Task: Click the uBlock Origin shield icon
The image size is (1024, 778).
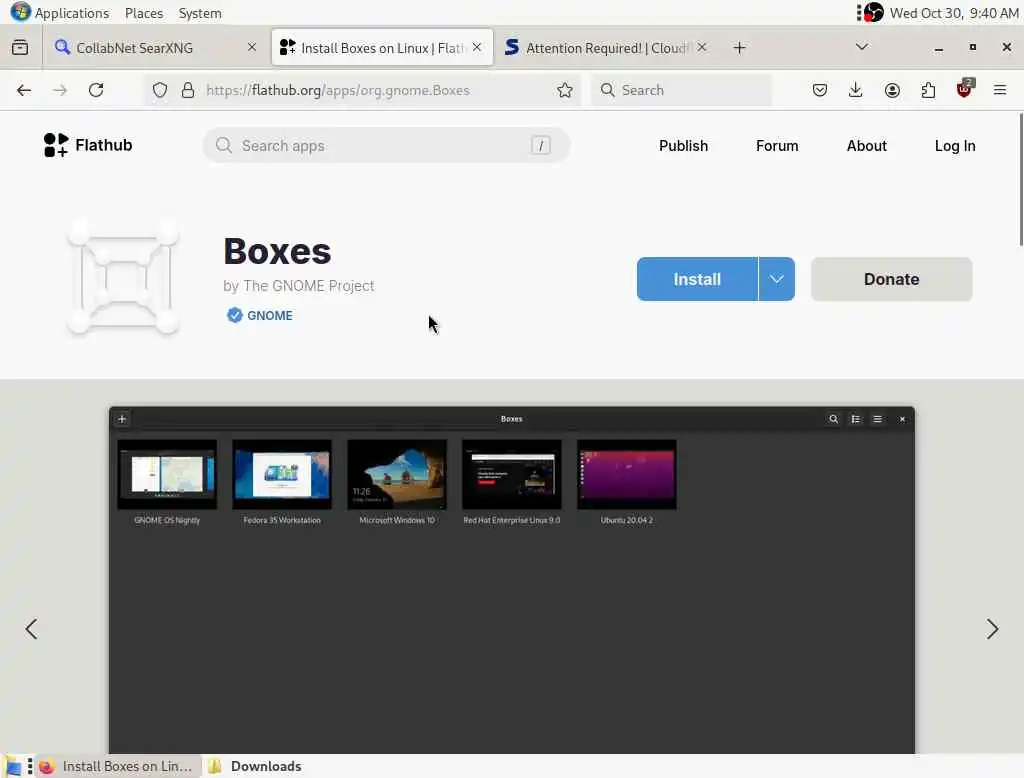Action: pyautogui.click(x=965, y=89)
